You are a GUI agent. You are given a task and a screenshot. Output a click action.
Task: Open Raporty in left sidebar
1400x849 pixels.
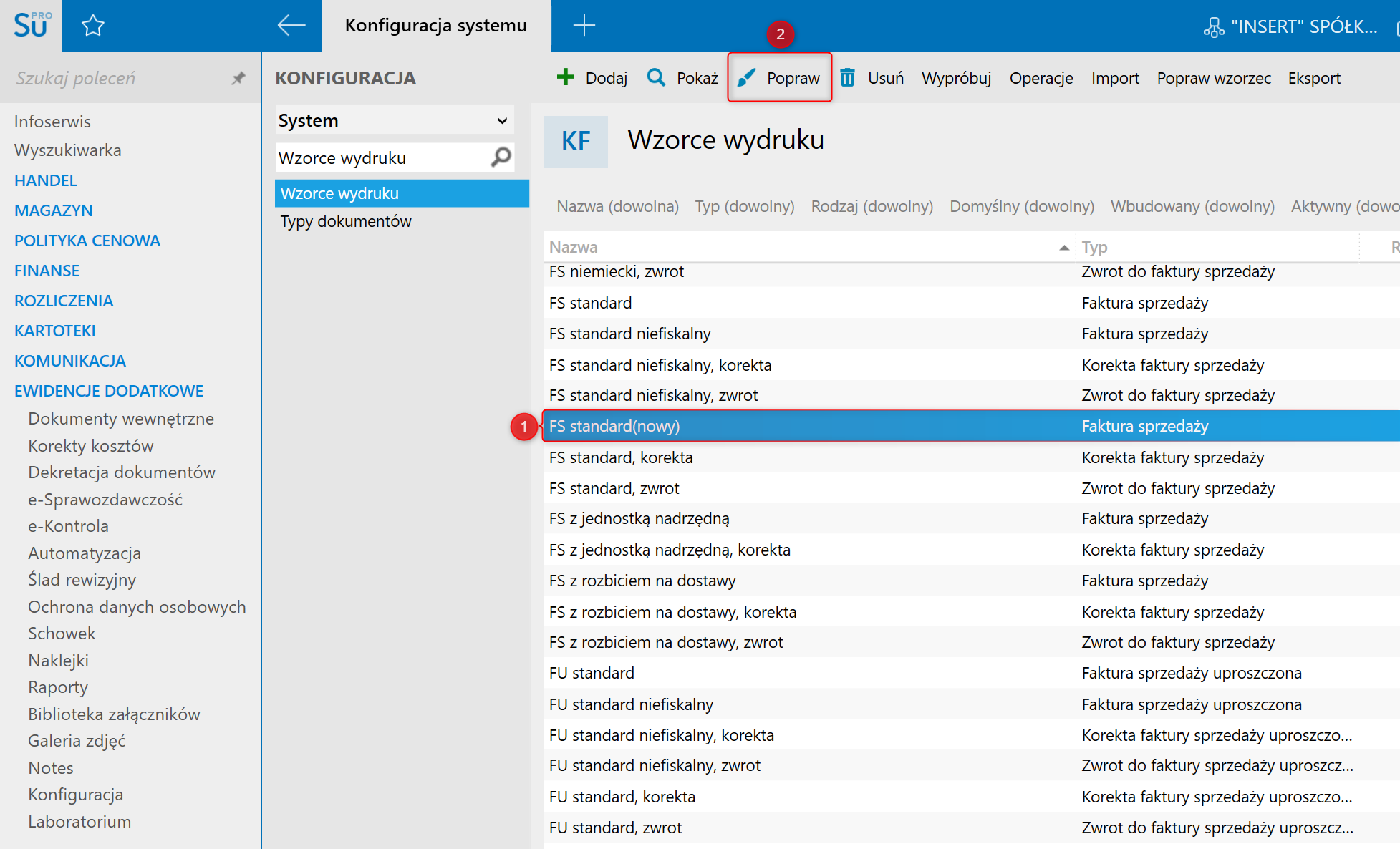pyautogui.click(x=58, y=687)
